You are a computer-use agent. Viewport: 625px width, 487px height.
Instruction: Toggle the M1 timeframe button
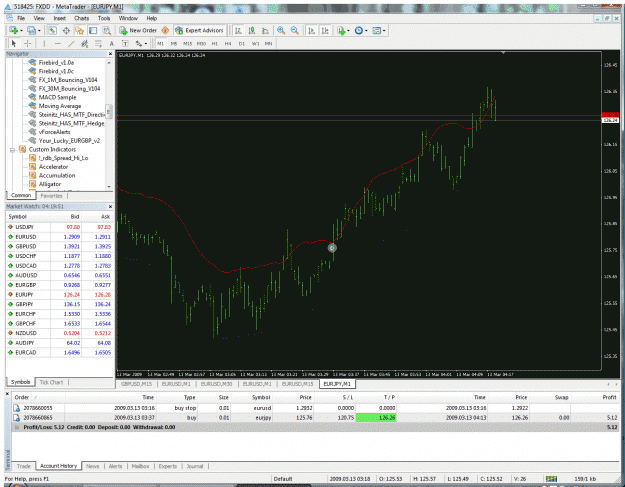tap(160, 43)
